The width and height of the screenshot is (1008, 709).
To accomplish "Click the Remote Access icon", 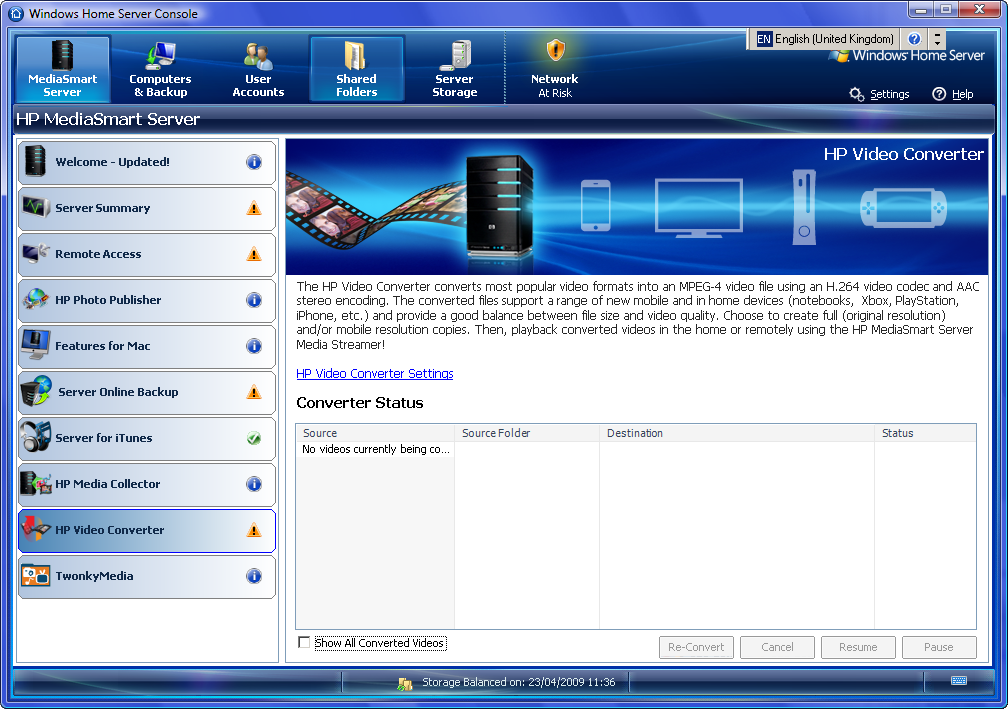I will click(x=35, y=253).
